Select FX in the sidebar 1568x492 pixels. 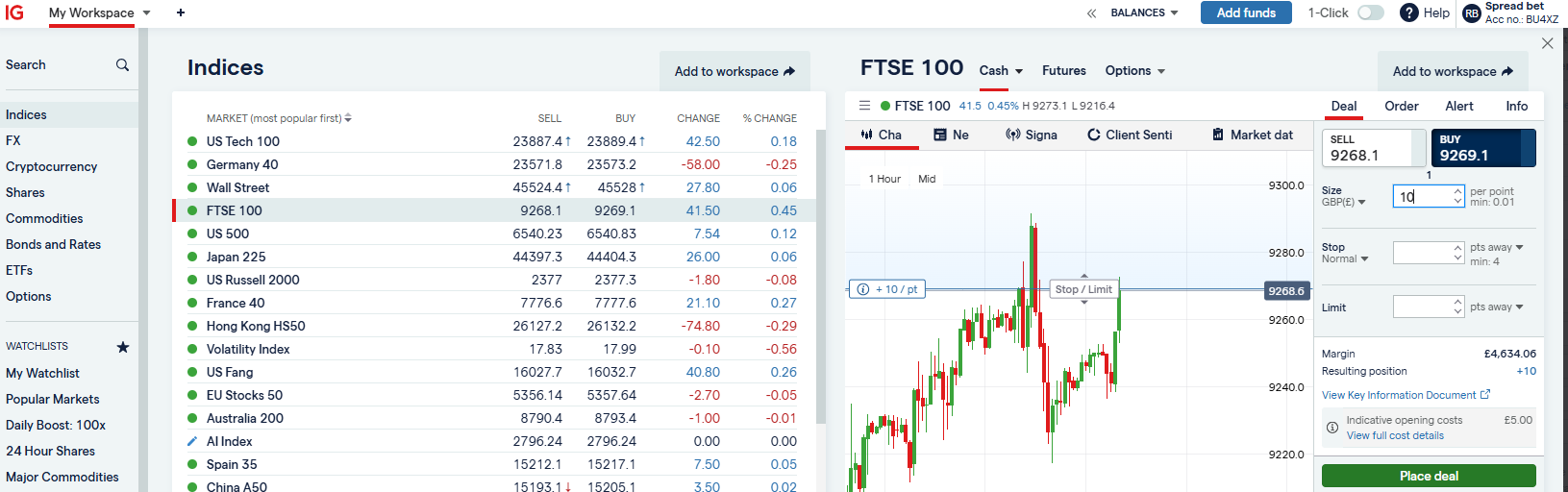13,140
